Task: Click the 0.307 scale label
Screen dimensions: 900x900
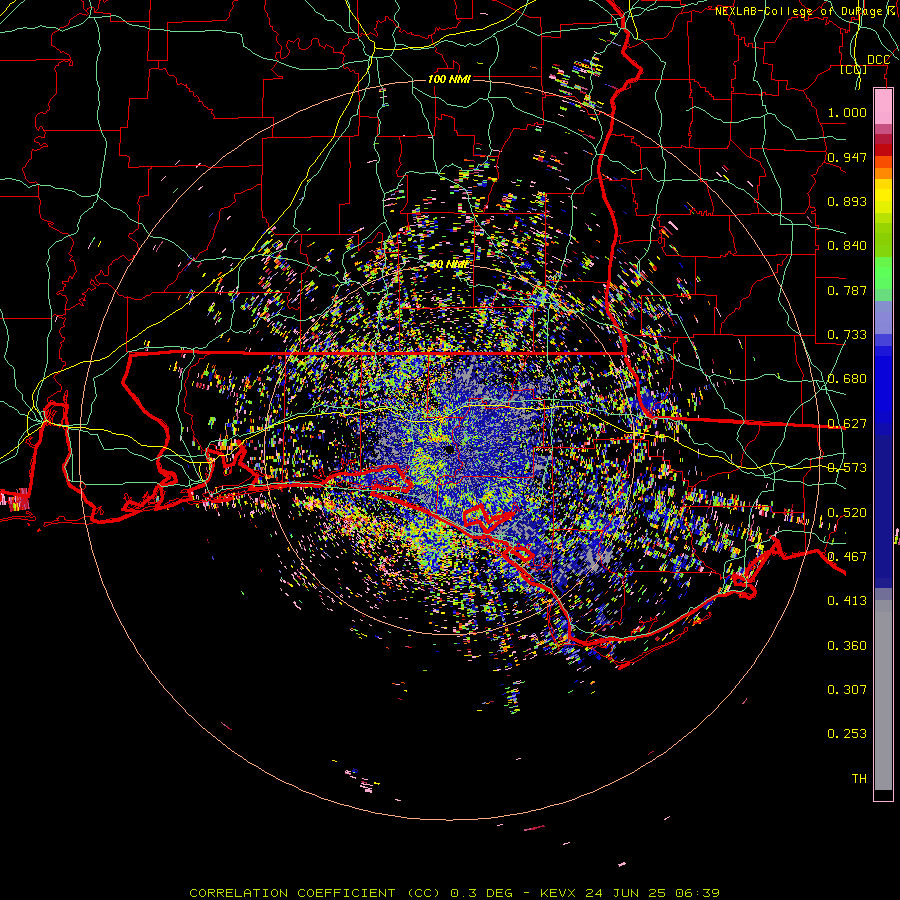Action: coord(847,690)
